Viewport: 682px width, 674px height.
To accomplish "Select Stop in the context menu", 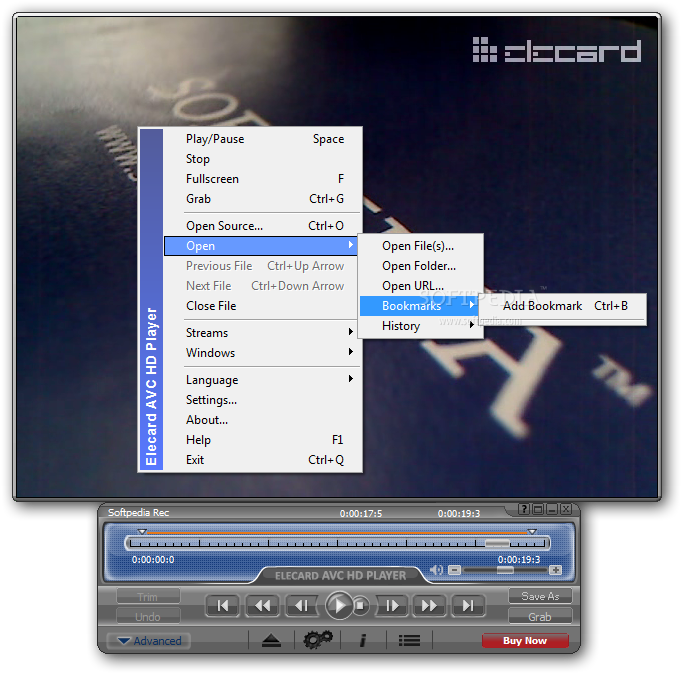I will pyautogui.click(x=262, y=159).
